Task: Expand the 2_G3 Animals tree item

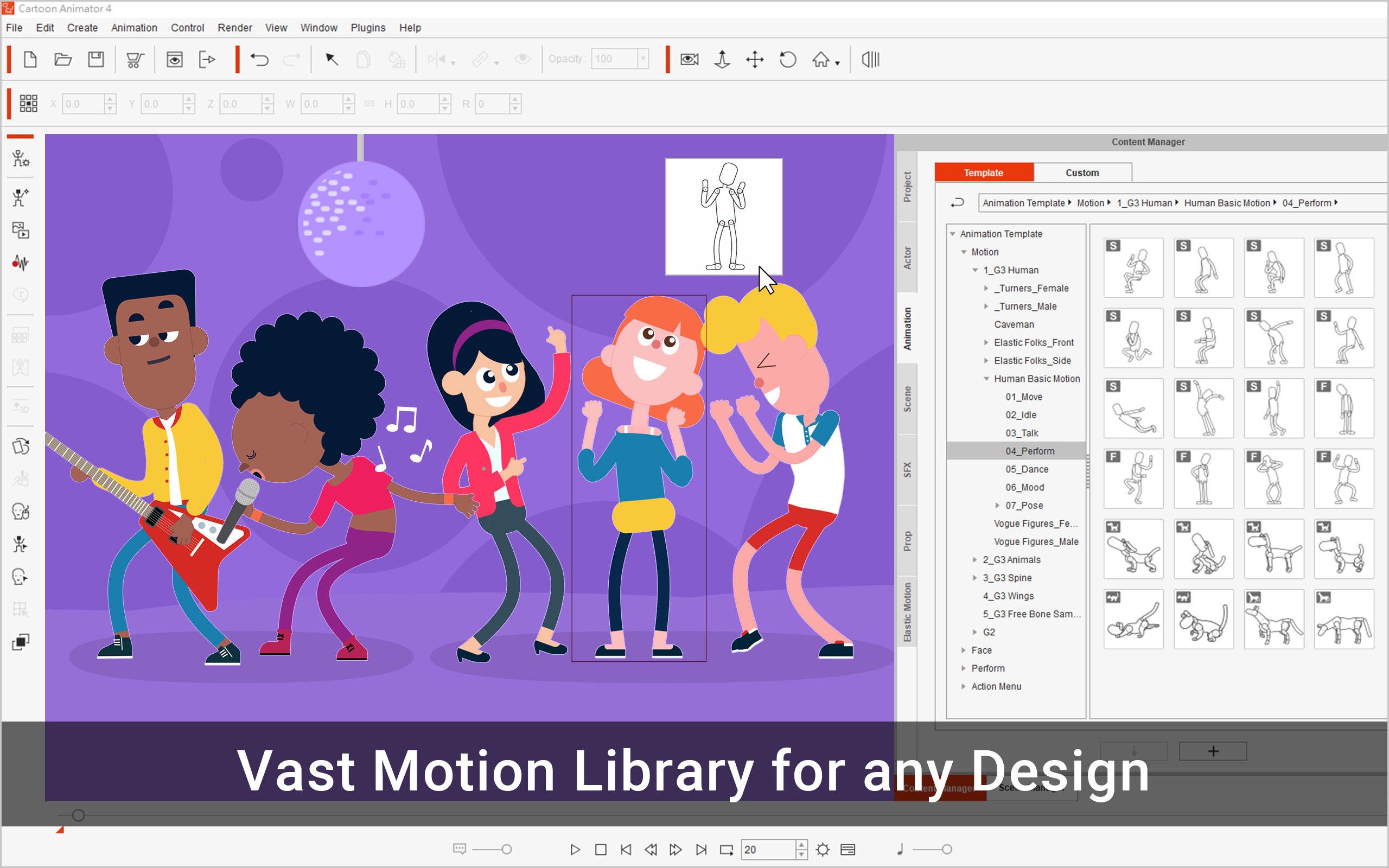Action: click(976, 560)
